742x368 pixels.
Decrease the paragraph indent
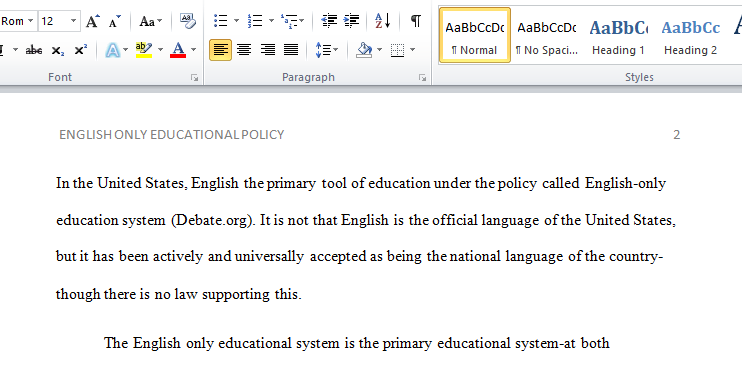click(329, 21)
